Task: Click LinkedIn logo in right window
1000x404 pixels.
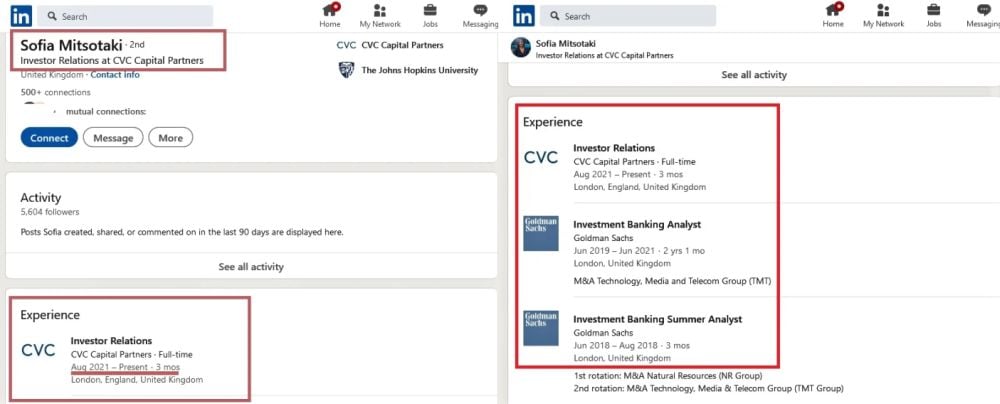Action: pos(524,16)
